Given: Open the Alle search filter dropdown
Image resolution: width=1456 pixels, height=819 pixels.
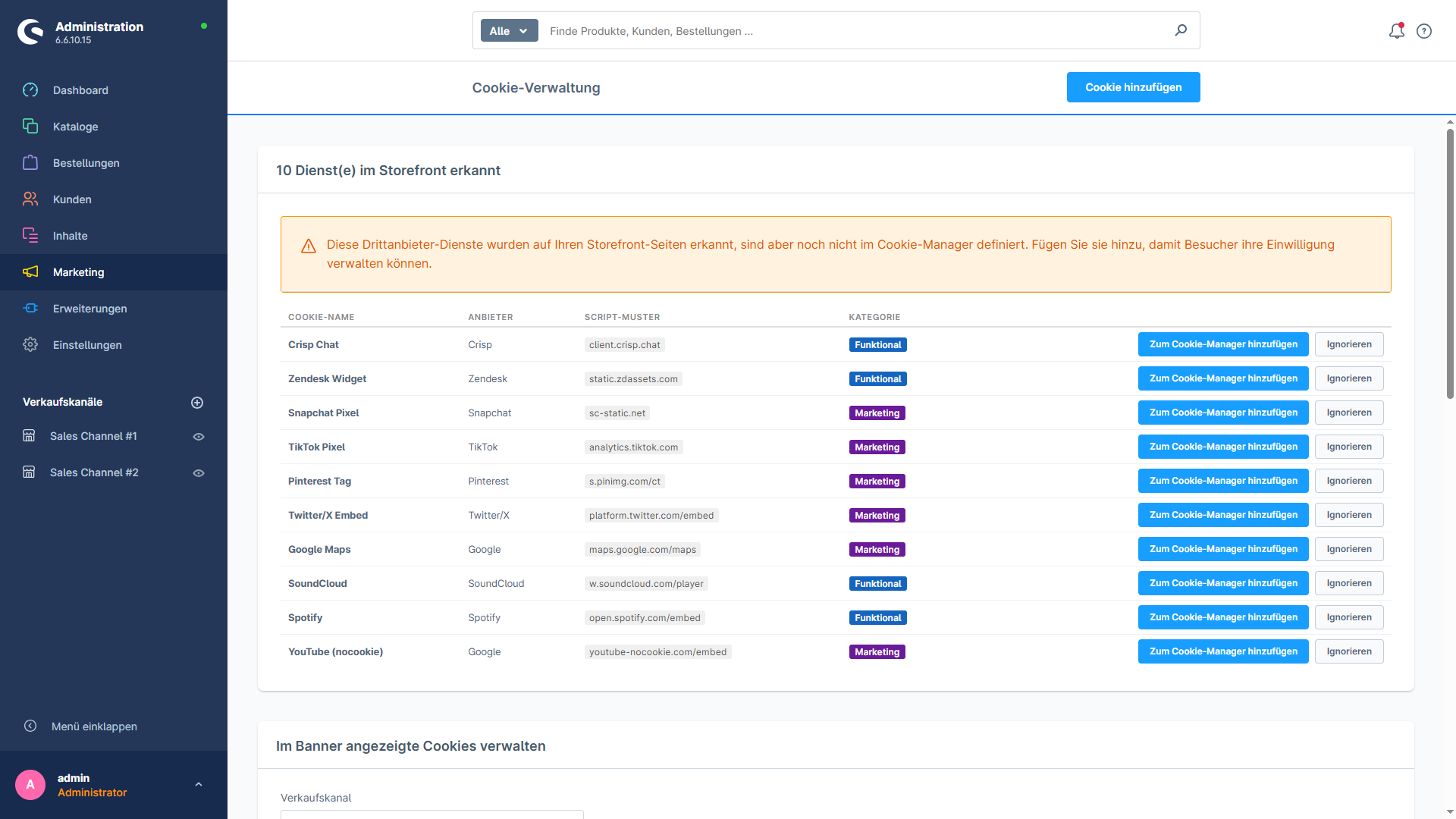Looking at the screenshot, I should 510,31.
